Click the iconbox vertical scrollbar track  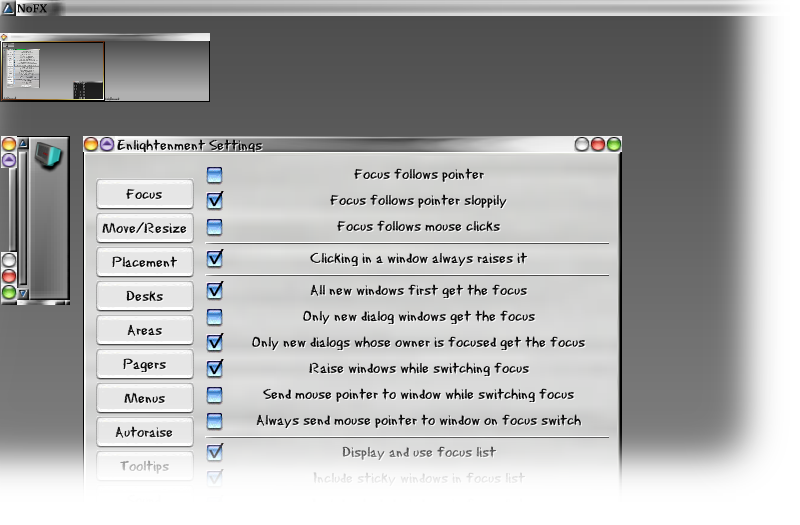click(23, 219)
